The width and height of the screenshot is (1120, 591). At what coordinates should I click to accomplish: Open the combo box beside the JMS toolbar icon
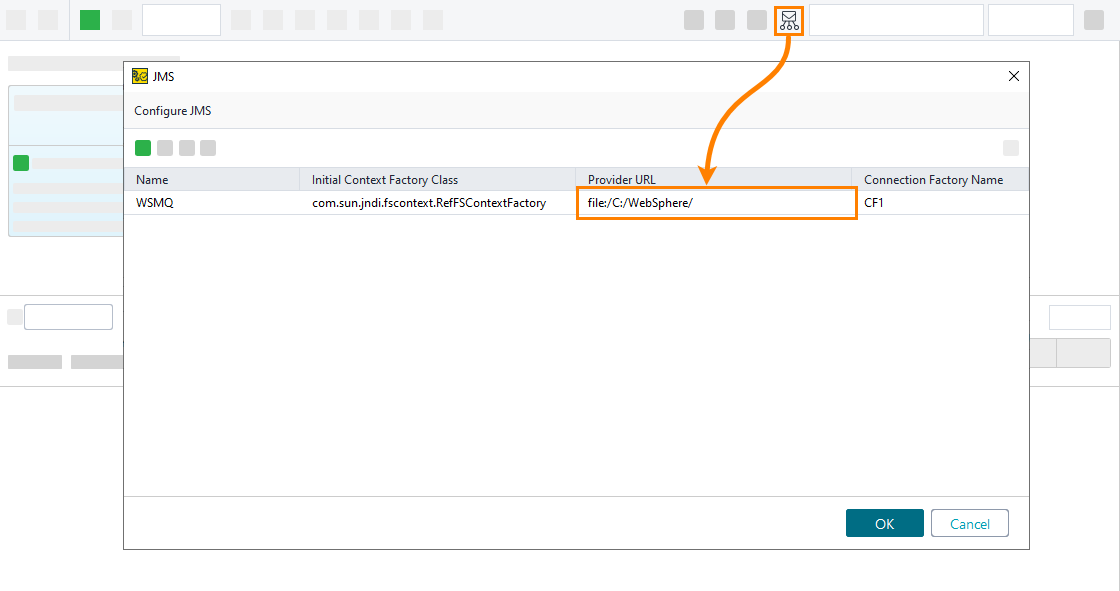tap(897, 20)
